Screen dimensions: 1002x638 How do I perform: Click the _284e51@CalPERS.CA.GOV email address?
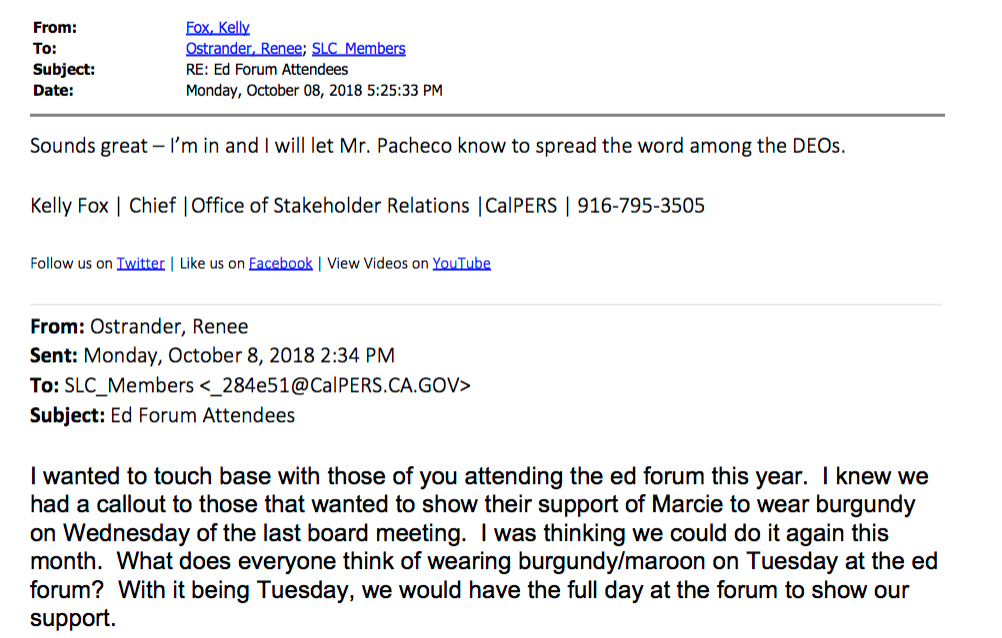(335, 385)
